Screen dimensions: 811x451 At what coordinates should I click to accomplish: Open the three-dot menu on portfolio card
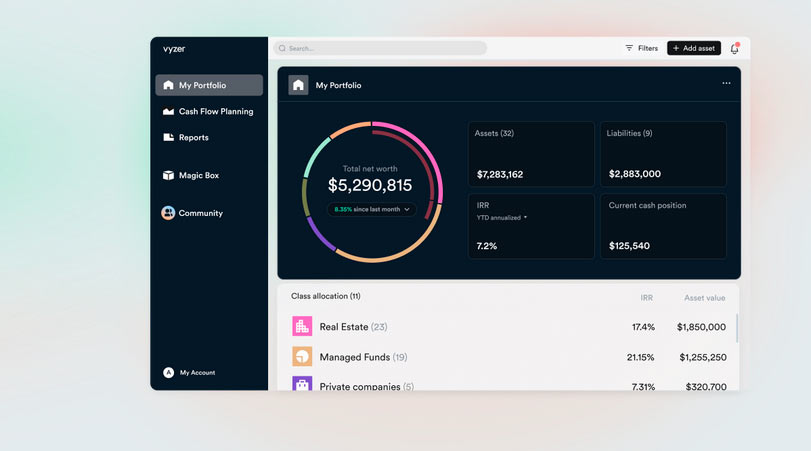click(726, 83)
